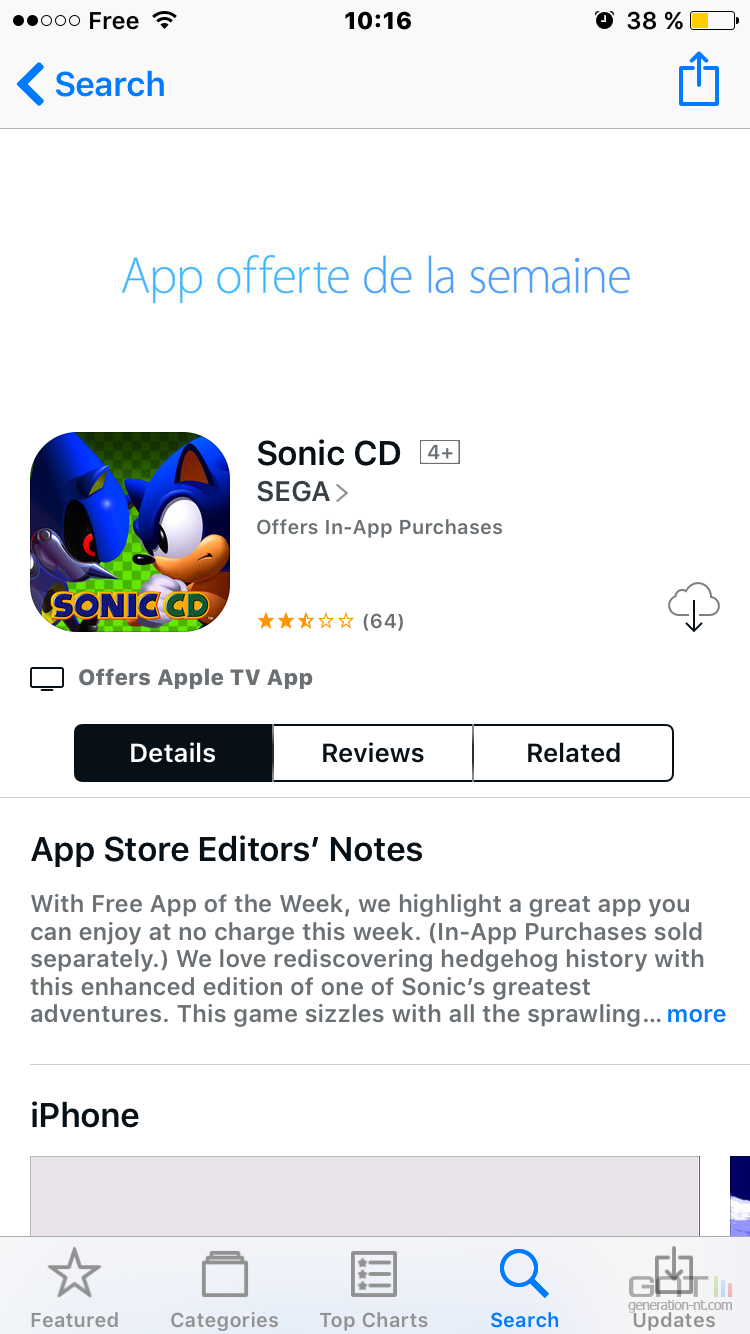The height and width of the screenshot is (1334, 750).
Task: Select the Search magnifier tab
Action: click(524, 1275)
